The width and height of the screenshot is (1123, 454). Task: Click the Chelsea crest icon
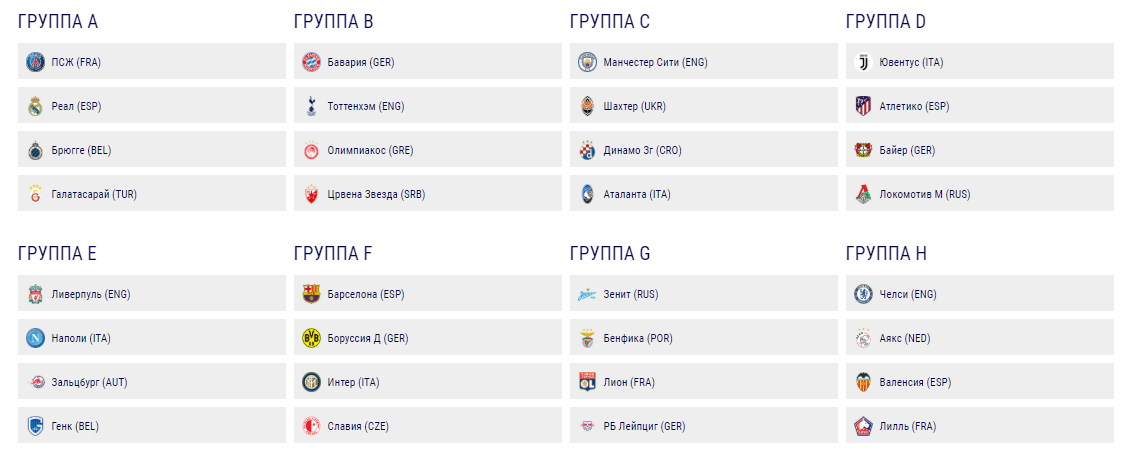click(x=862, y=294)
